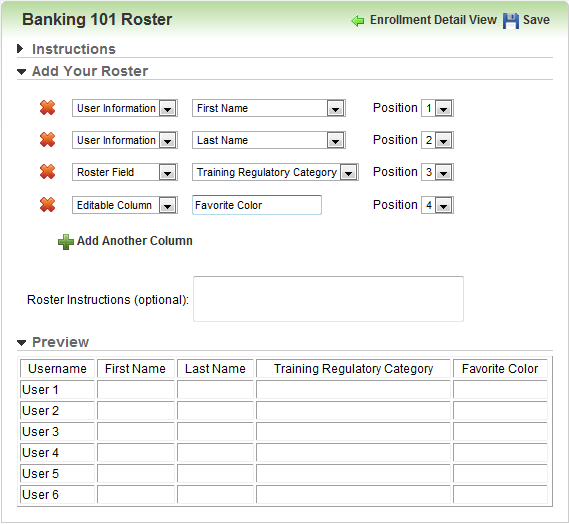Select User 4 cell in preview

(57, 453)
